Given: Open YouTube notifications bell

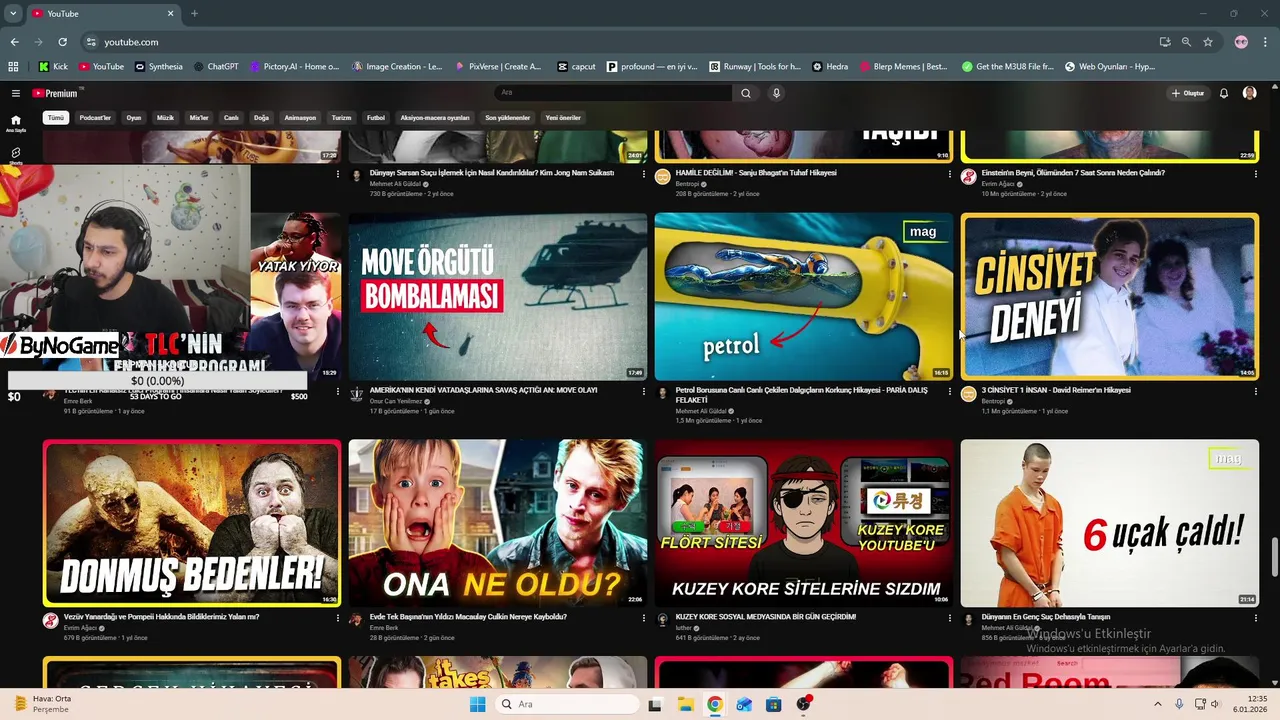Looking at the screenshot, I should 1223,93.
